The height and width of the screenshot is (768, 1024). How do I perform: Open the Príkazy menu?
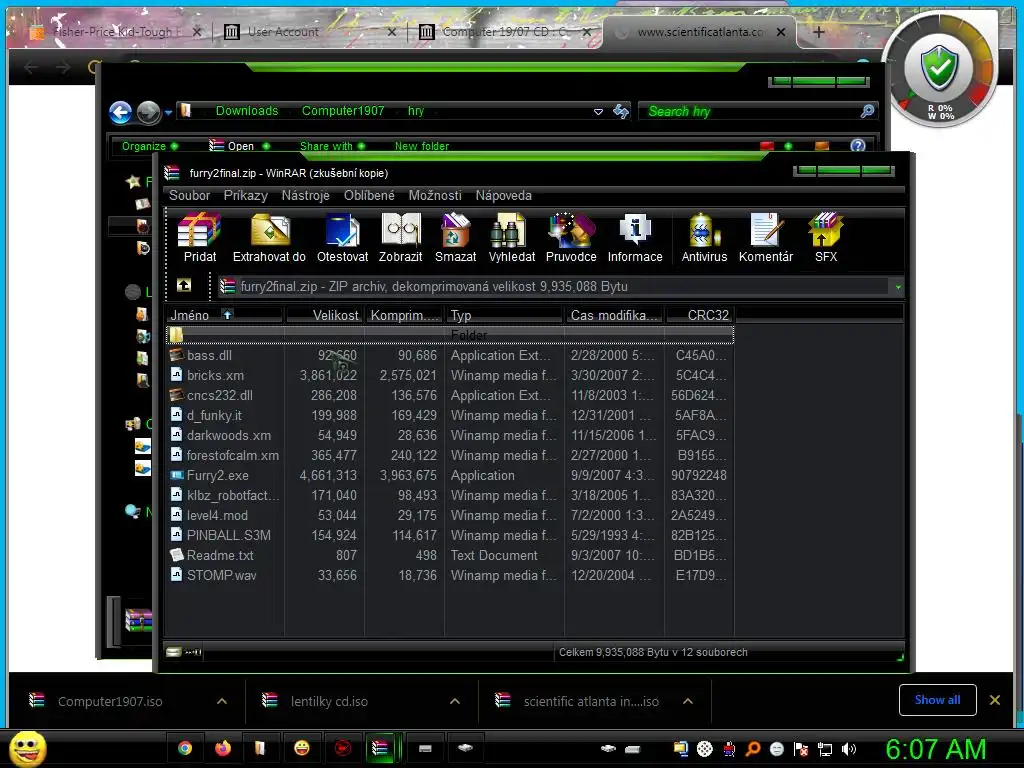246,195
